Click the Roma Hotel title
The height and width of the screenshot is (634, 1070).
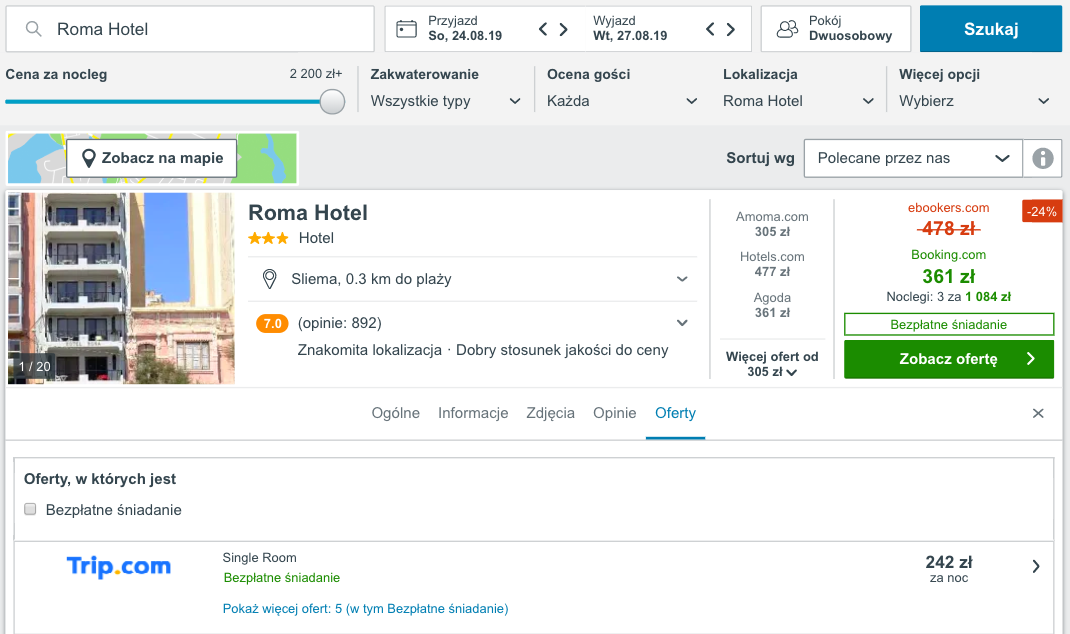[308, 213]
